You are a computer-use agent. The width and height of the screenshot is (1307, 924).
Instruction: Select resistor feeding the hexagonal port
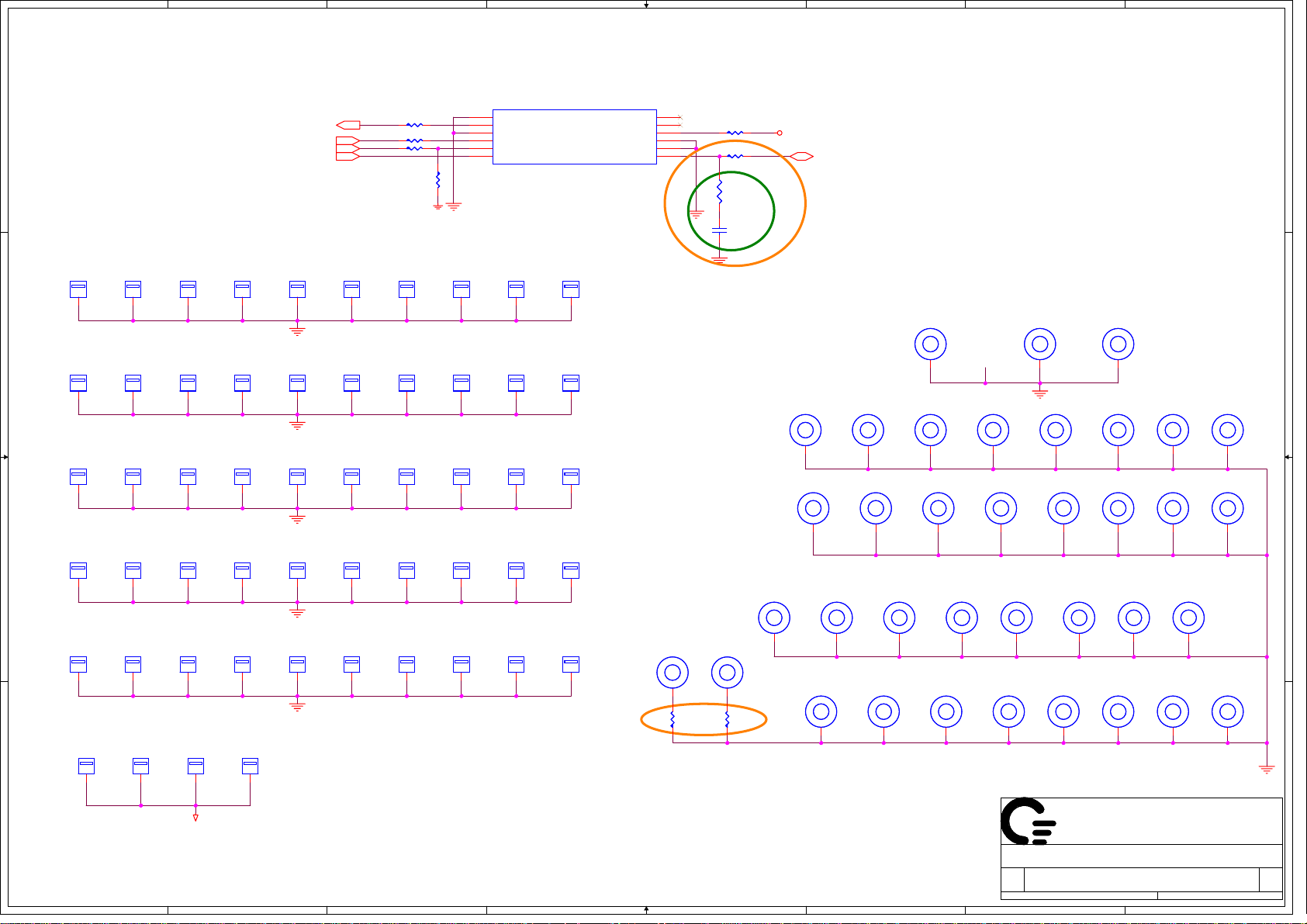[735, 157]
